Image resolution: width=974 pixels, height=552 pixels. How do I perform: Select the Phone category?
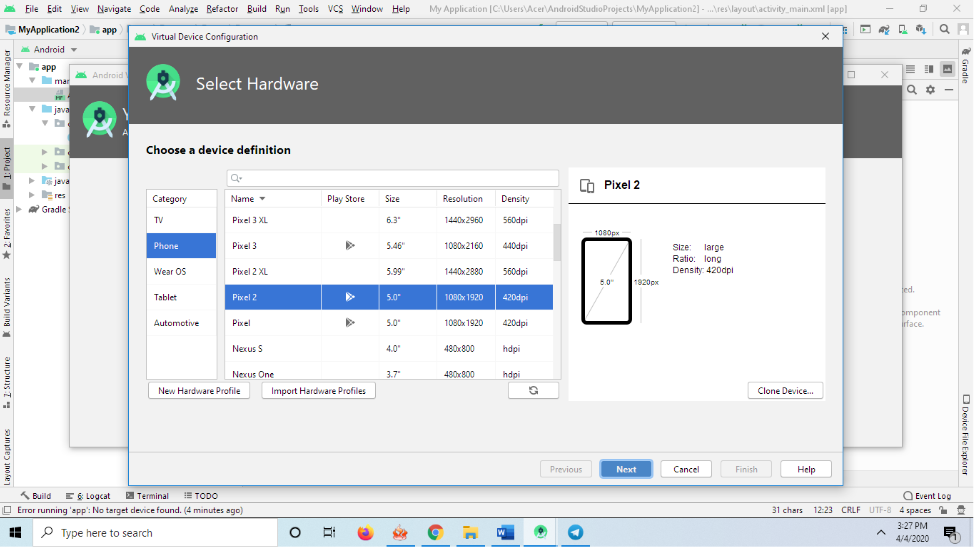[x=181, y=246]
